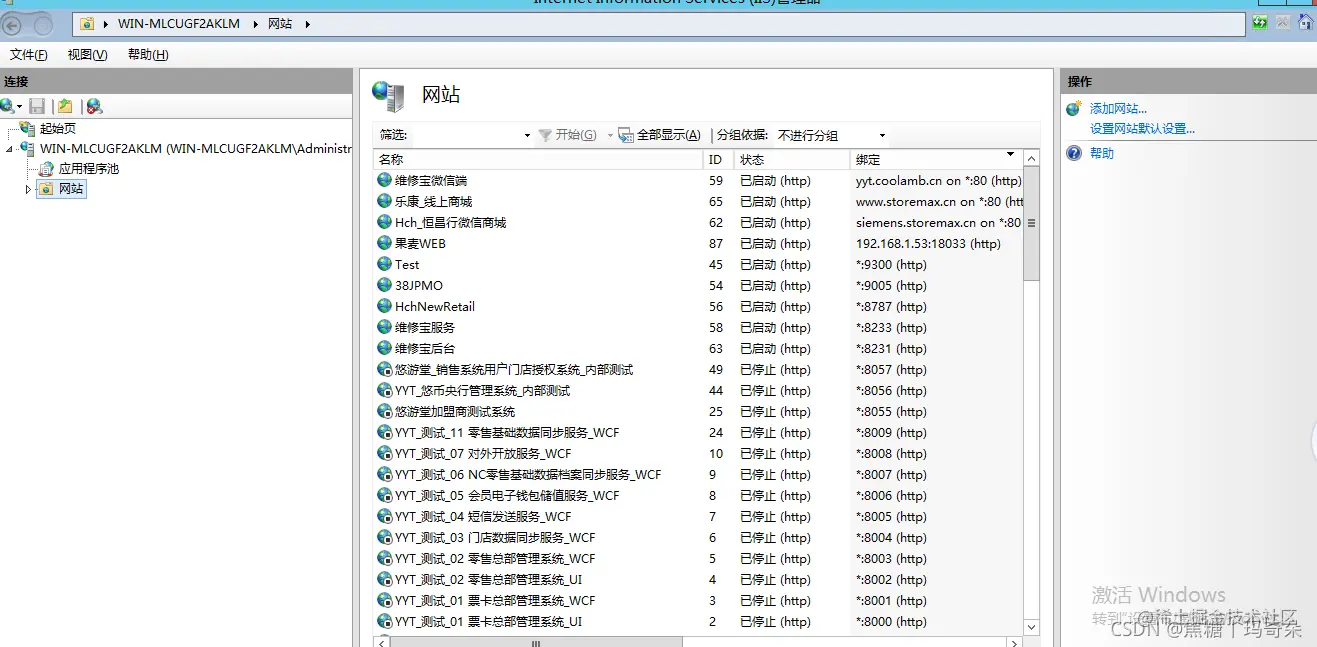1317x647 pixels.
Task: Select the YYT_悠币央行管理系统_内部测试 row name
Action: [482, 390]
